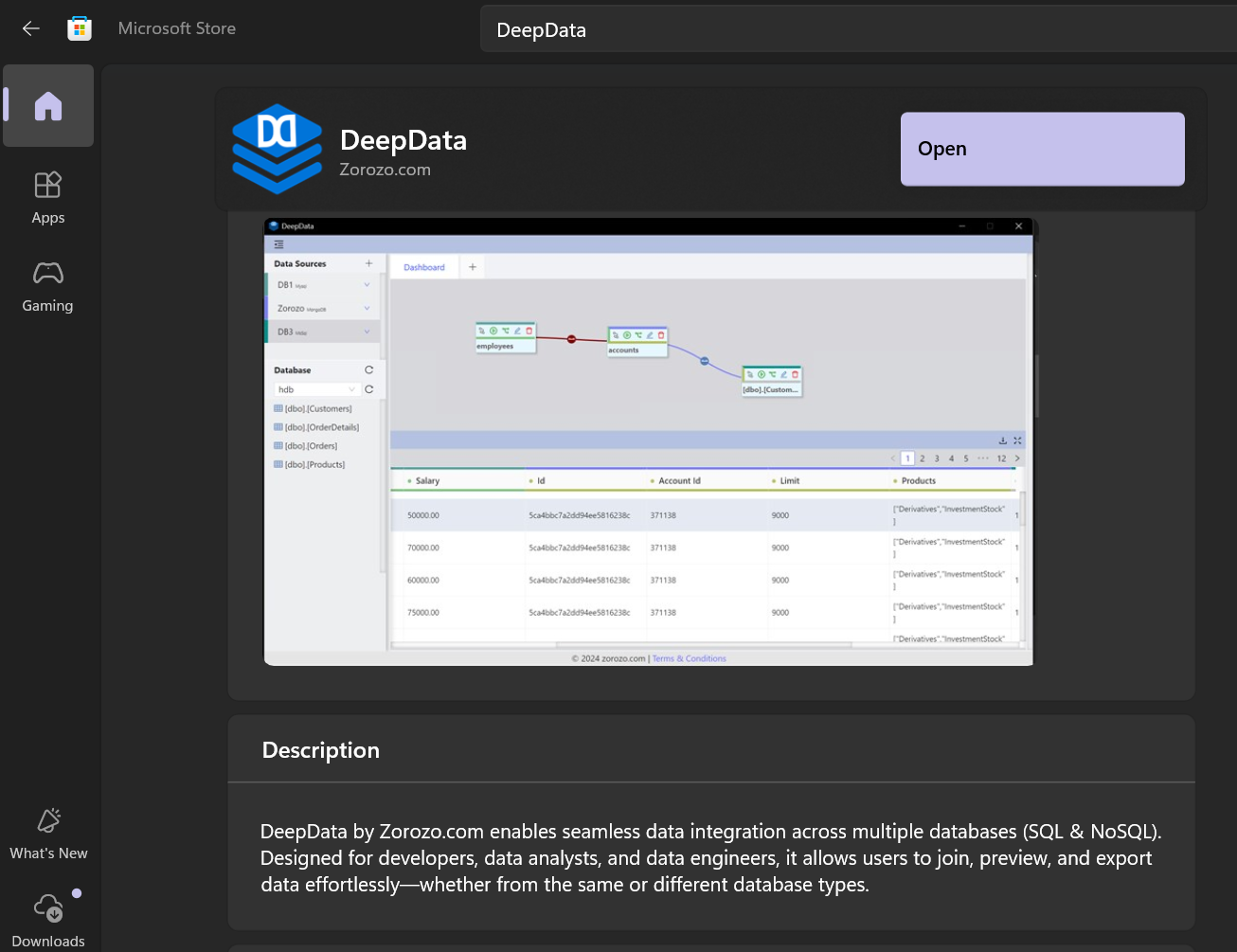This screenshot has height=952, width=1237.
Task: Click red delete icon on accounts node
Action: pyautogui.click(x=661, y=335)
